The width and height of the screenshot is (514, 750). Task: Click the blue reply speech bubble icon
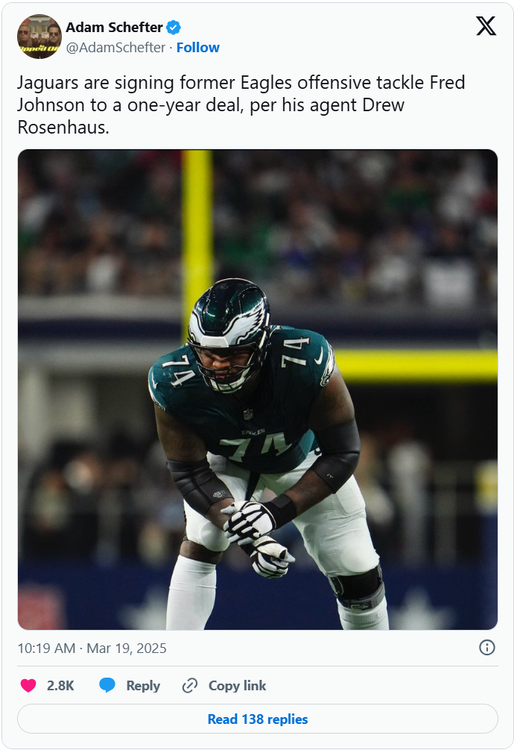pyautogui.click(x=107, y=685)
